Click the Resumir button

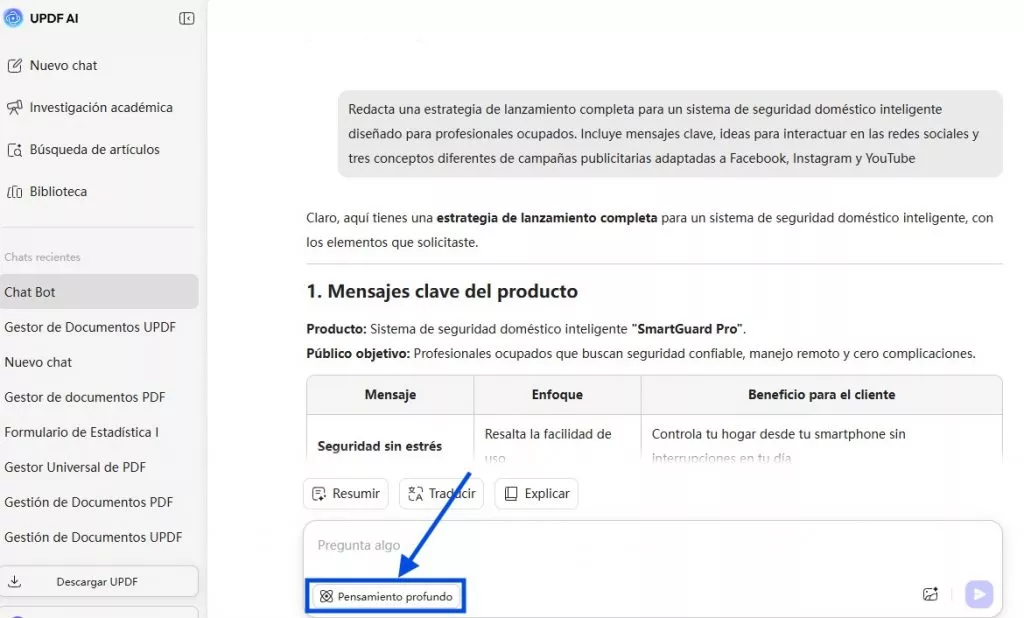point(346,494)
